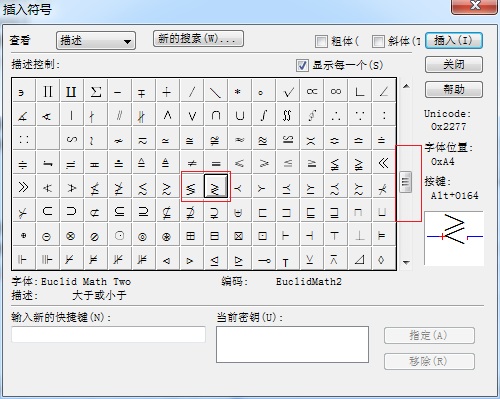This screenshot has height=399, width=500.
Task: Select the logical AND symbol
Action: pos(168,115)
